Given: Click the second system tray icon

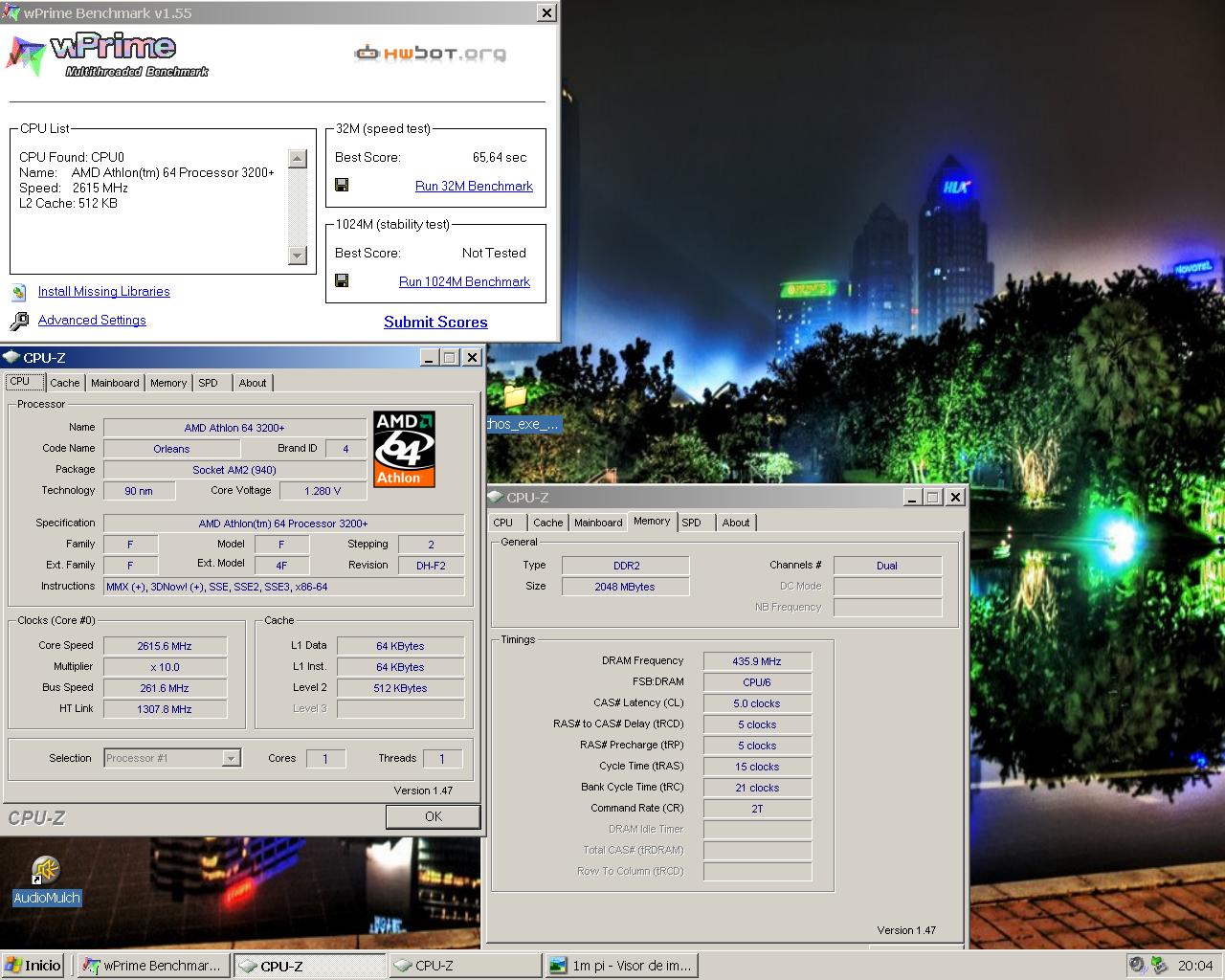Looking at the screenshot, I should (x=1159, y=965).
